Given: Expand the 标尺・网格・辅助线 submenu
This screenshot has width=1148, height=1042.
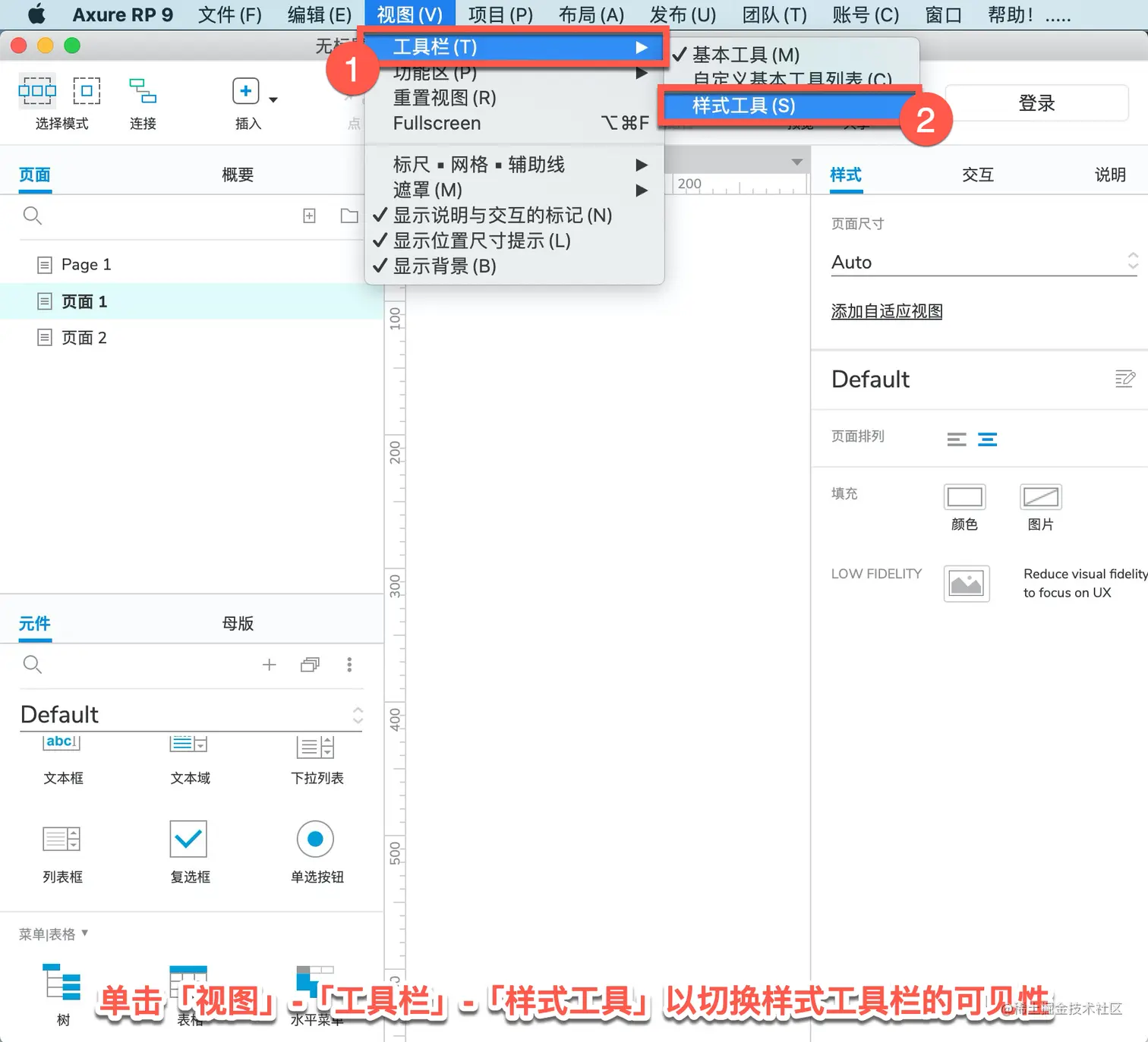Looking at the screenshot, I should 514,164.
